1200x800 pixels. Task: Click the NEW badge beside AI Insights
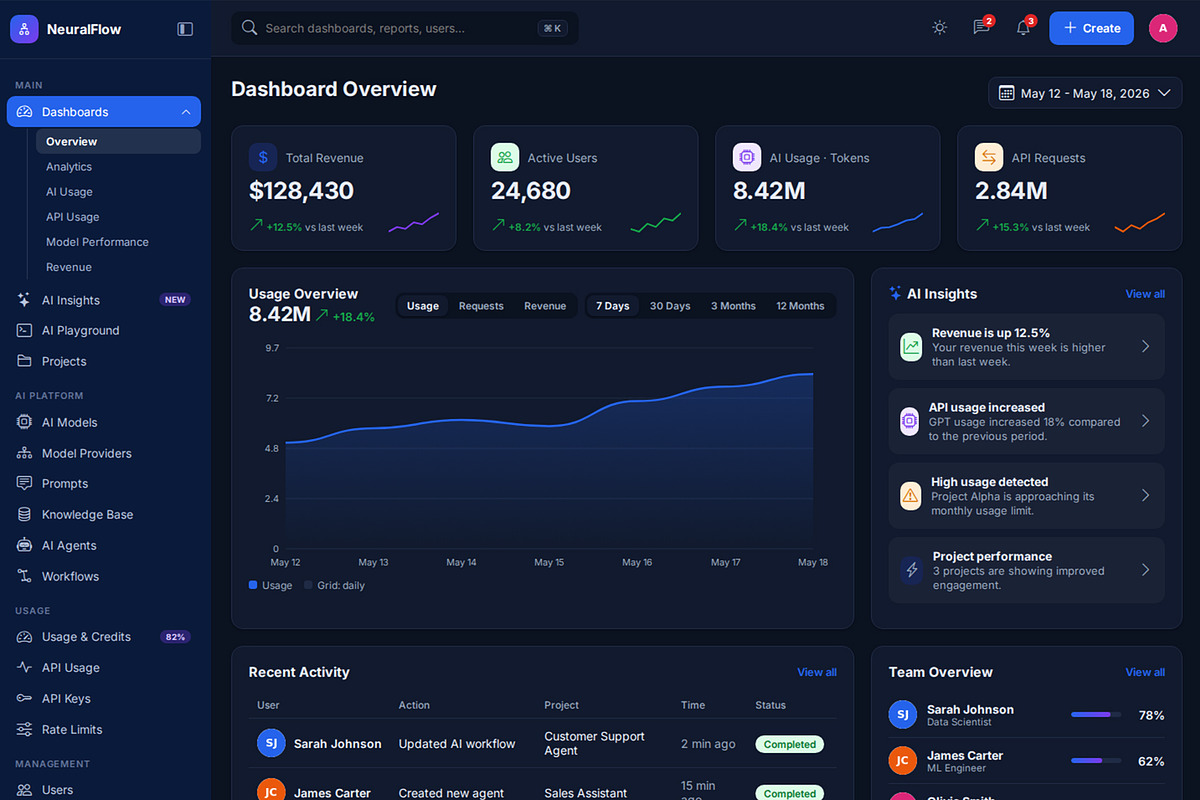pyautogui.click(x=175, y=300)
